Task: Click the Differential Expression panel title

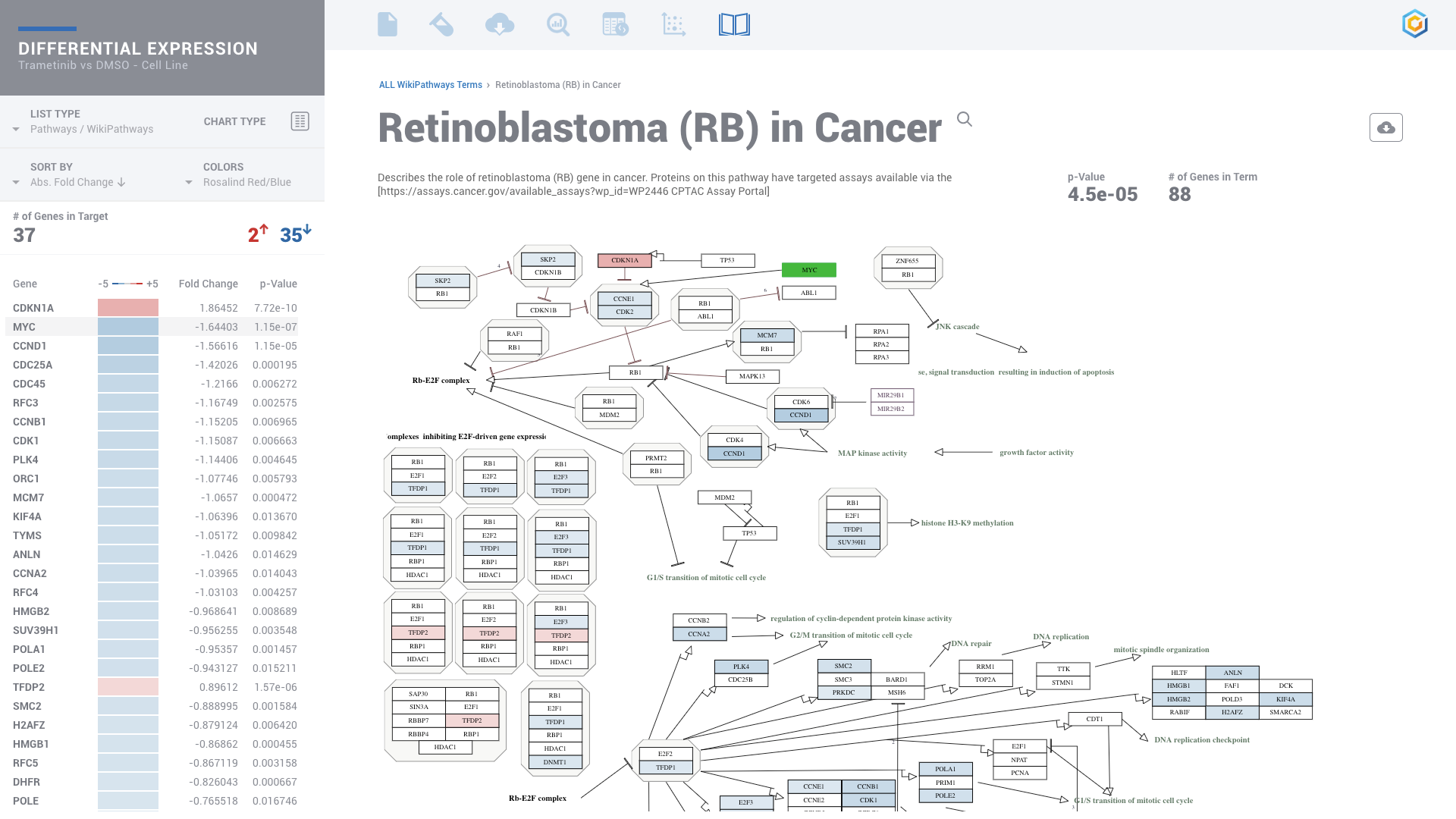Action: click(x=138, y=49)
